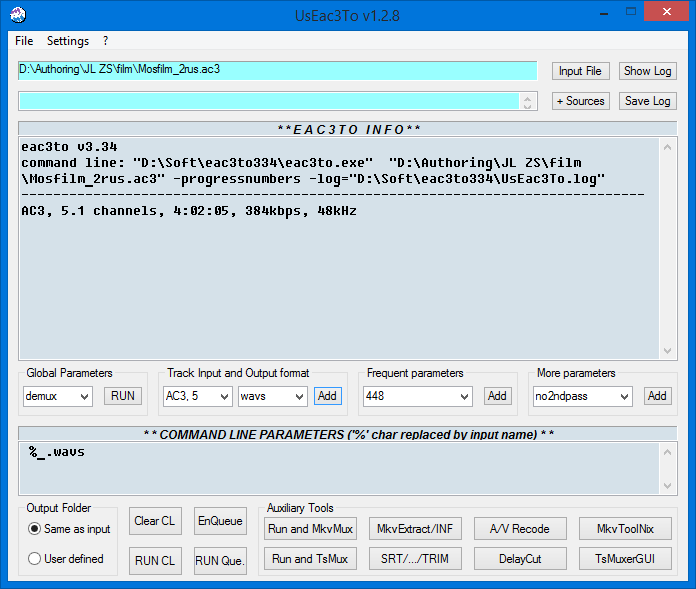Maximize the UsEac3To window

pyautogui.click(x=631, y=12)
